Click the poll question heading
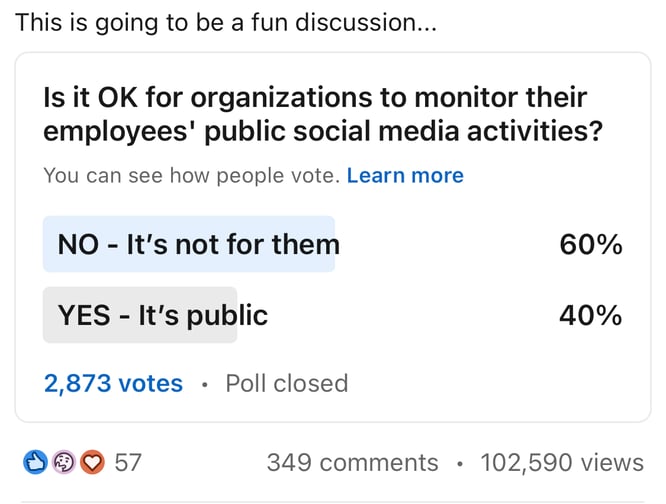Image resolution: width=666 pixels, height=504 pixels. (x=323, y=114)
